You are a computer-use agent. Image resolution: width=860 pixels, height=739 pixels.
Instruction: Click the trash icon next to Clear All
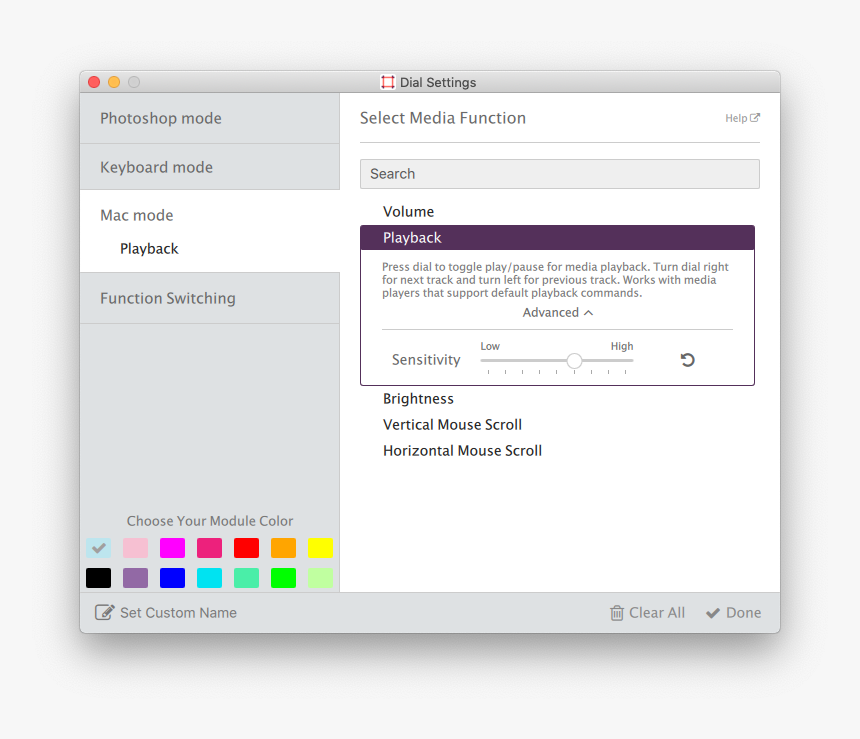coord(620,612)
